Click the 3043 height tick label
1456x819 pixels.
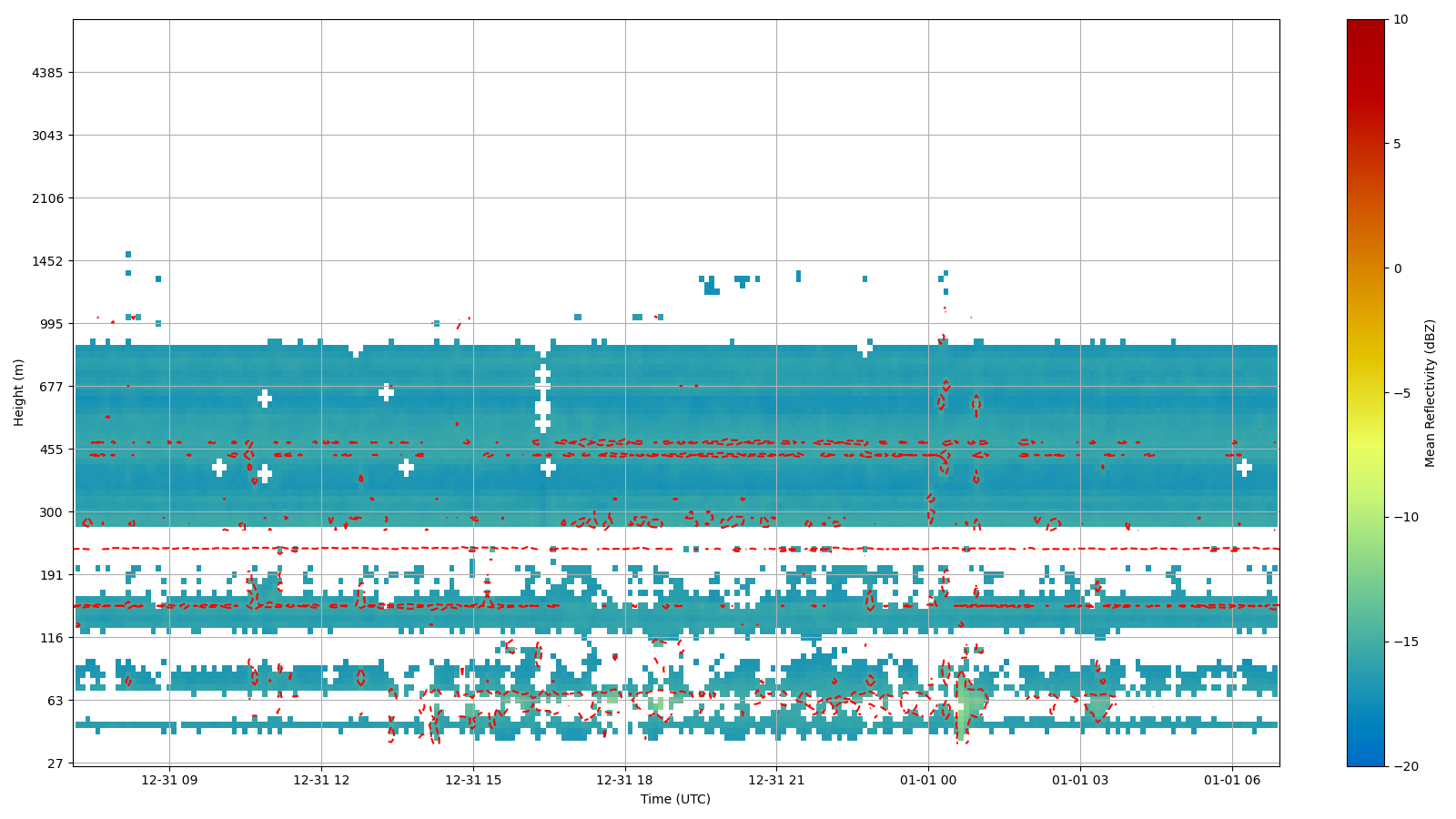pos(46,136)
